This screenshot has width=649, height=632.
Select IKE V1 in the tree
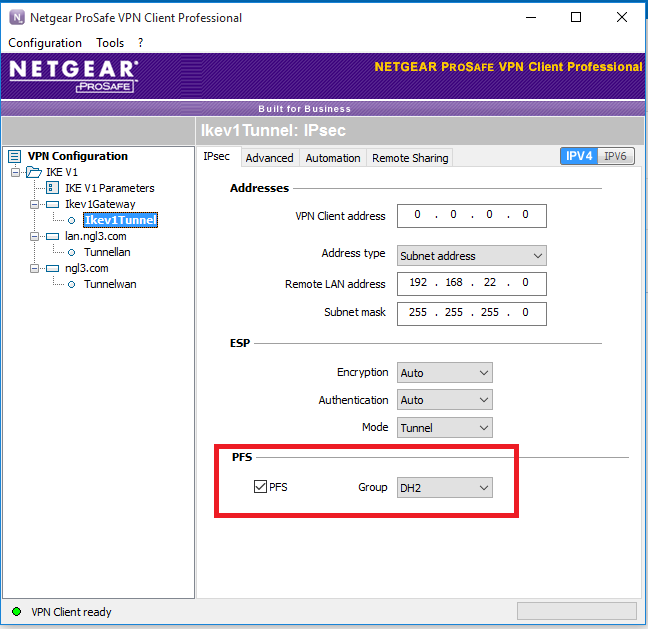pyautogui.click(x=62, y=172)
